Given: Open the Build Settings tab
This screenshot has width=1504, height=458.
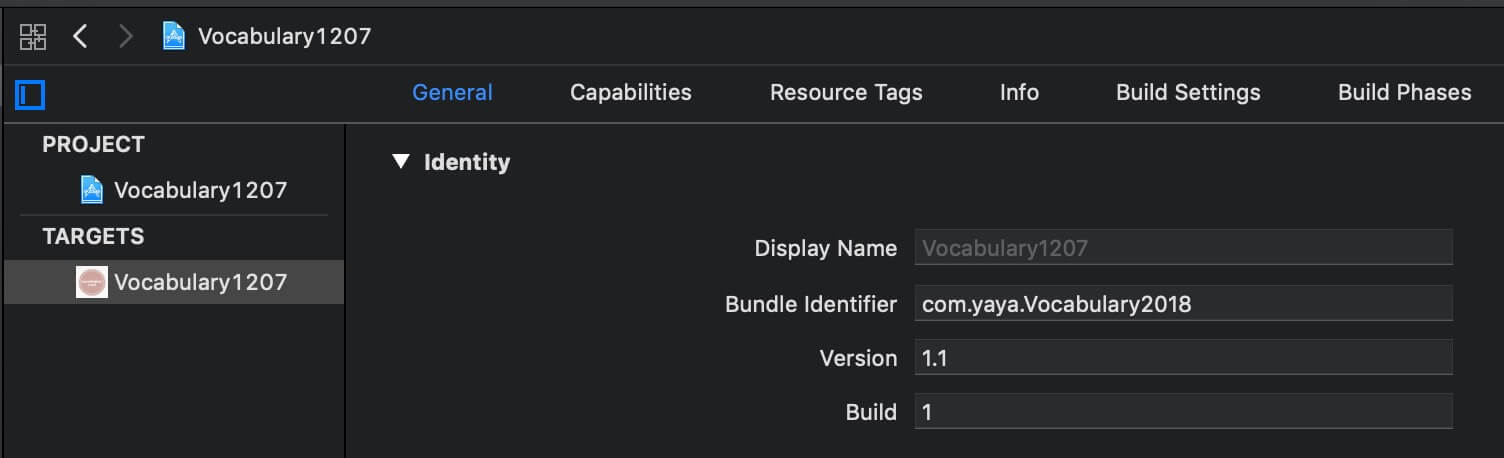Looking at the screenshot, I should pos(1188,92).
